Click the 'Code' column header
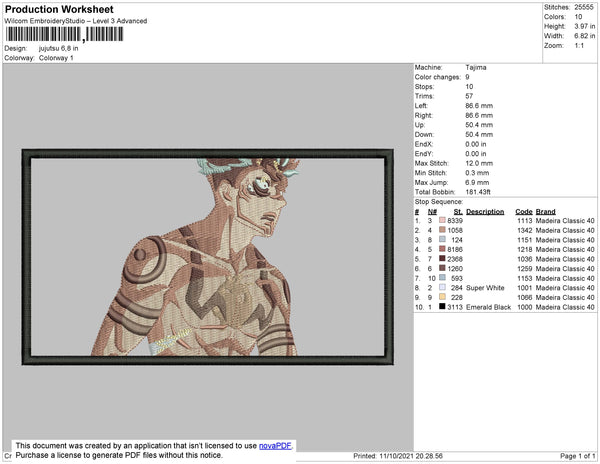The width and height of the screenshot is (600, 464). 524,212
